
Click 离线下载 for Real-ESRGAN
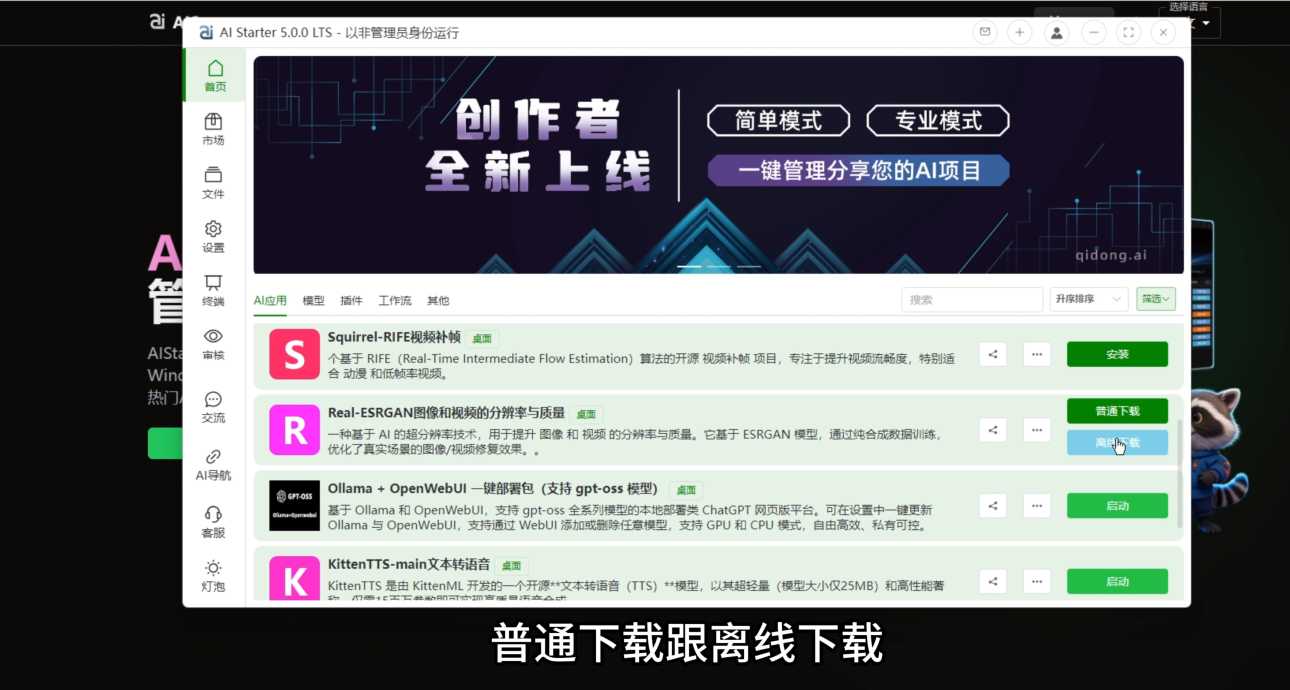click(1117, 443)
